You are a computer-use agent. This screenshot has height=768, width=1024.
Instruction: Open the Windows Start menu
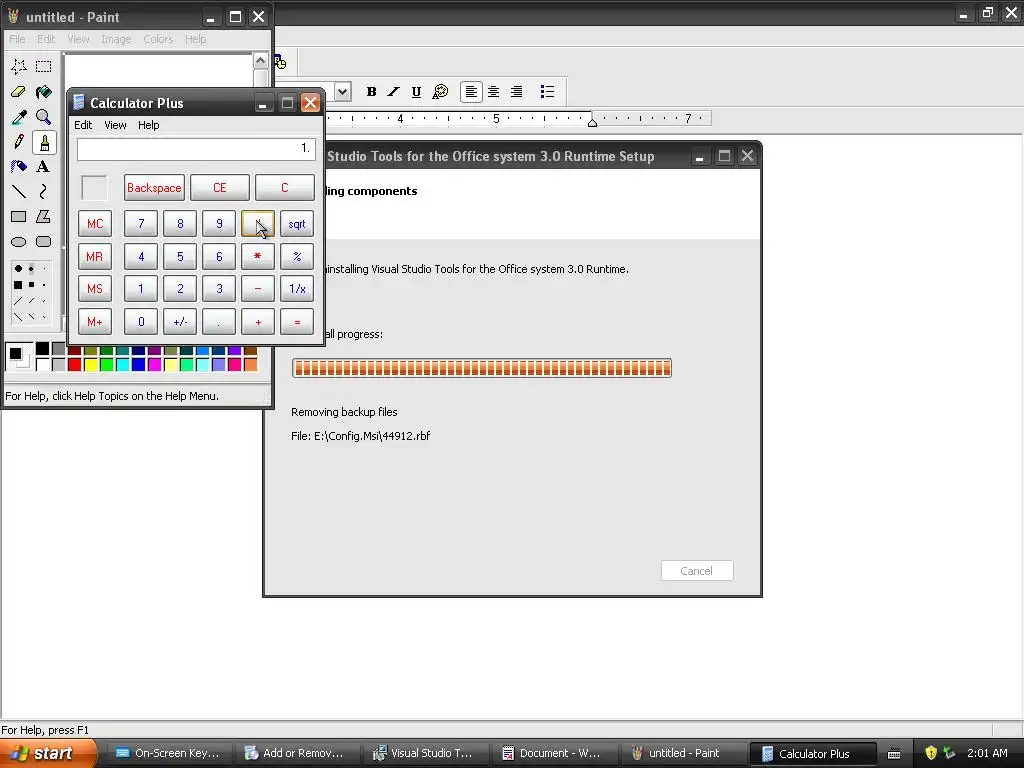pyautogui.click(x=48, y=754)
